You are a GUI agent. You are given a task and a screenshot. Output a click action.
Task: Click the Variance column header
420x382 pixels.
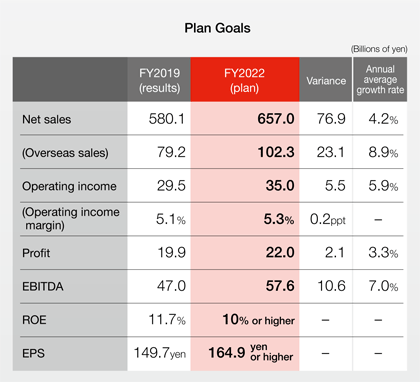point(326,79)
